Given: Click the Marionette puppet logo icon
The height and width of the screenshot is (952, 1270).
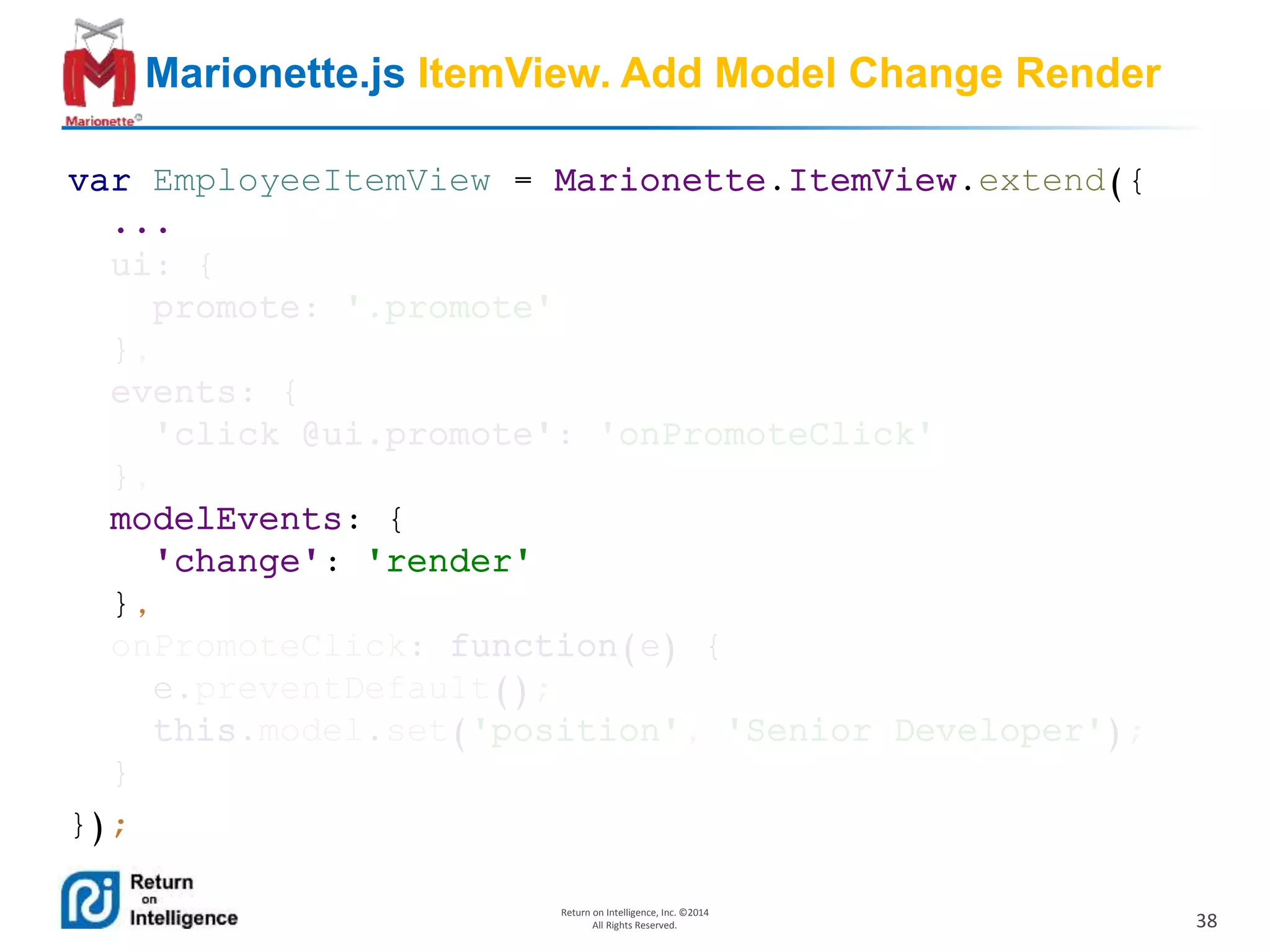Looking at the screenshot, I should pyautogui.click(x=99, y=72).
